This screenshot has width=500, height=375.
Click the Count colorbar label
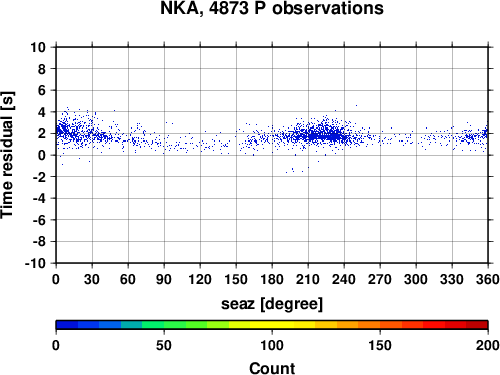(272, 368)
